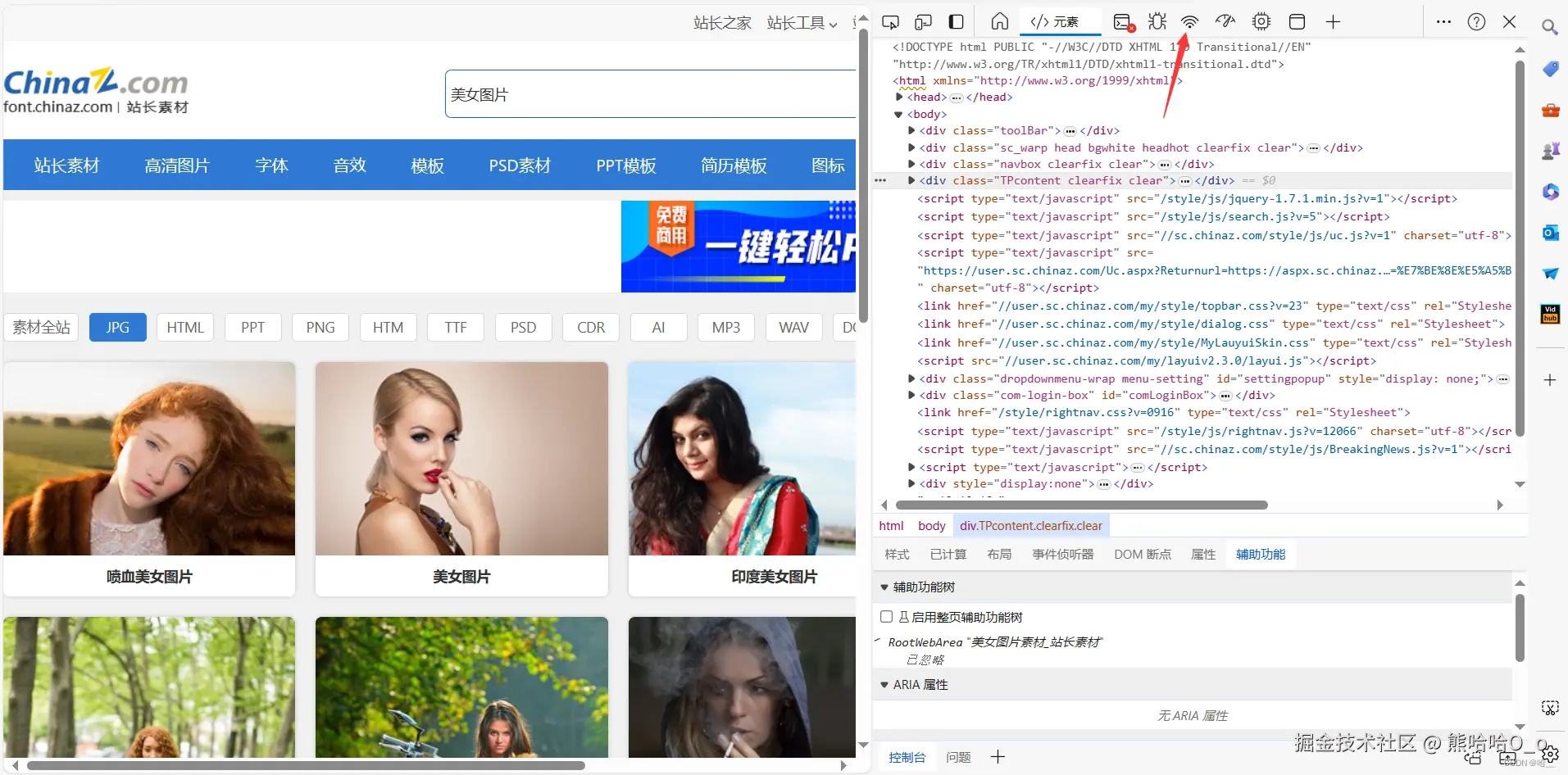The image size is (1568, 775).
Task: Open the Memory chip icon
Action: click(1261, 22)
